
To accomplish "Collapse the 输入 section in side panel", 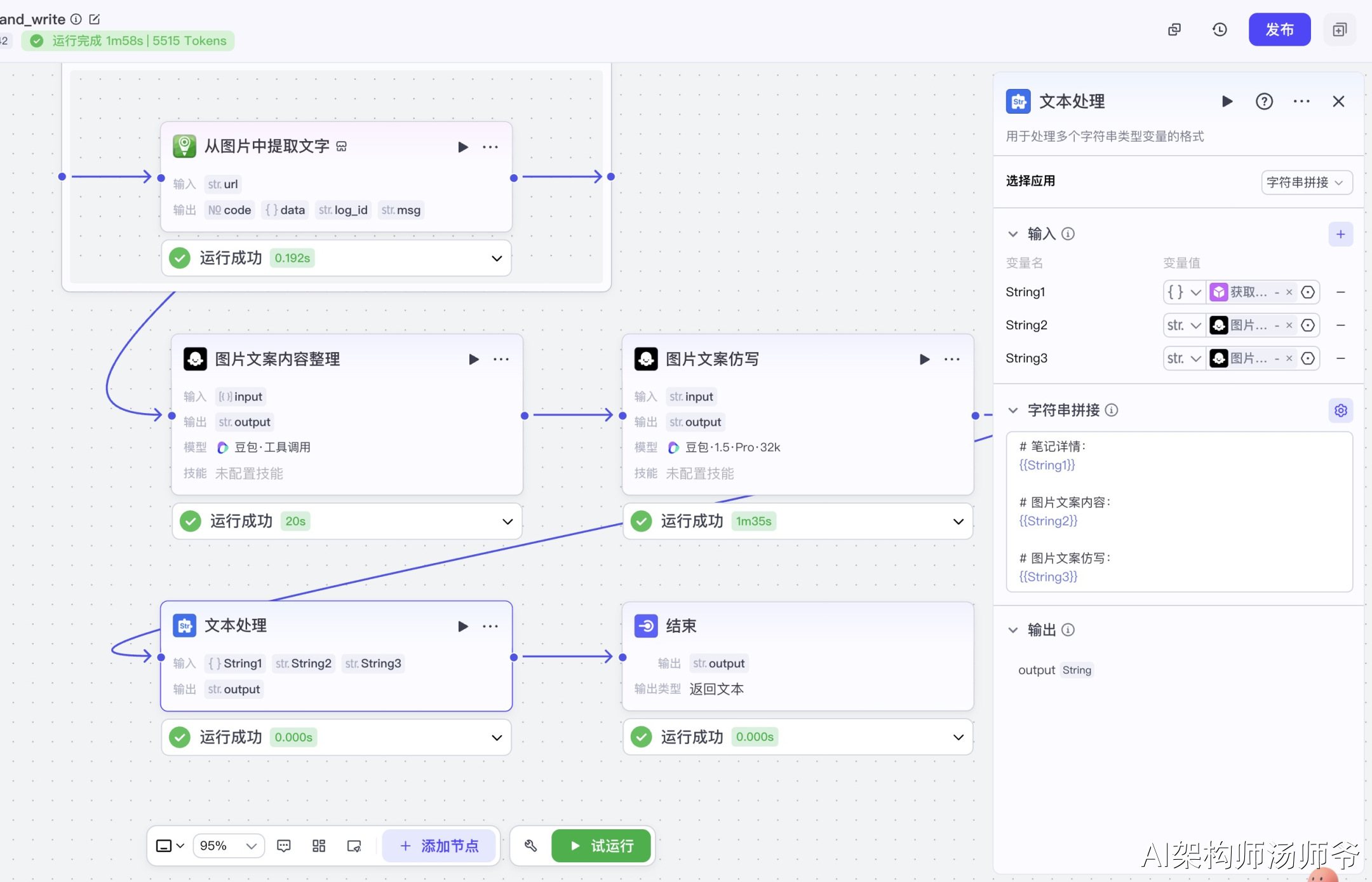I will [1013, 234].
